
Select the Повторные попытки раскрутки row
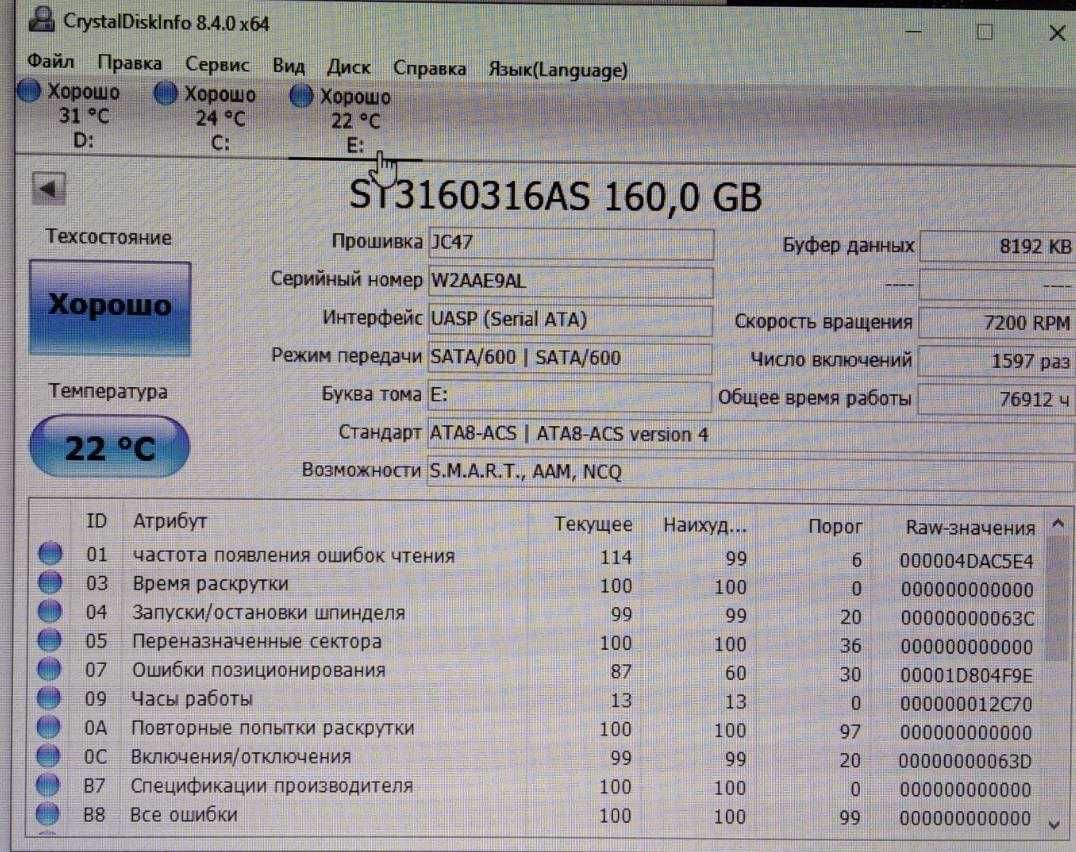coord(537,731)
